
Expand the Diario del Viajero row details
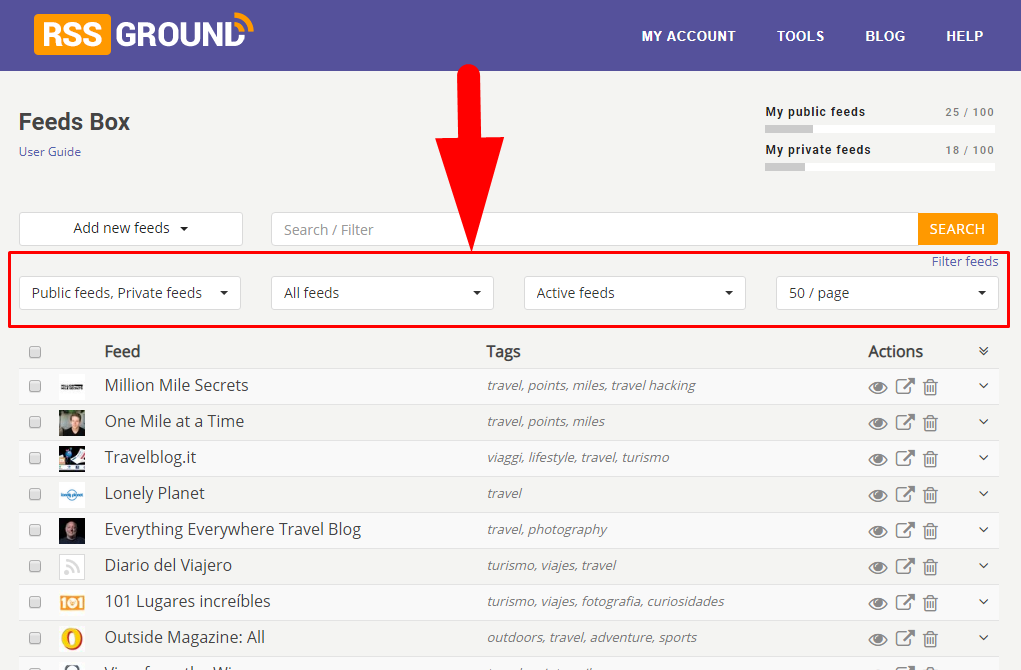point(984,565)
